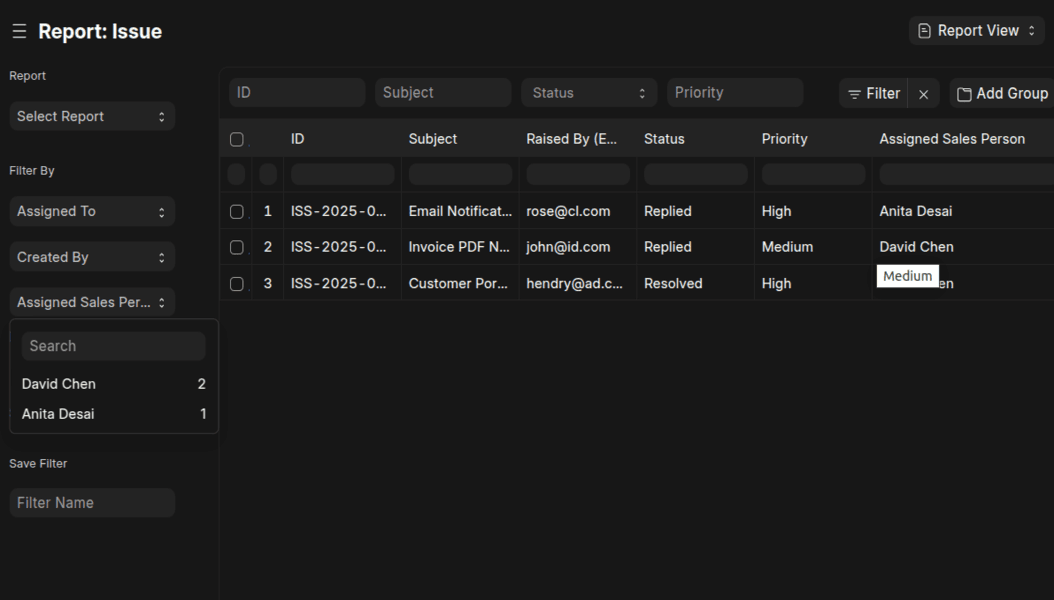Viewport: 1054px width, 600px height.
Task: Open the Created By filter dropdown
Action: 92,257
